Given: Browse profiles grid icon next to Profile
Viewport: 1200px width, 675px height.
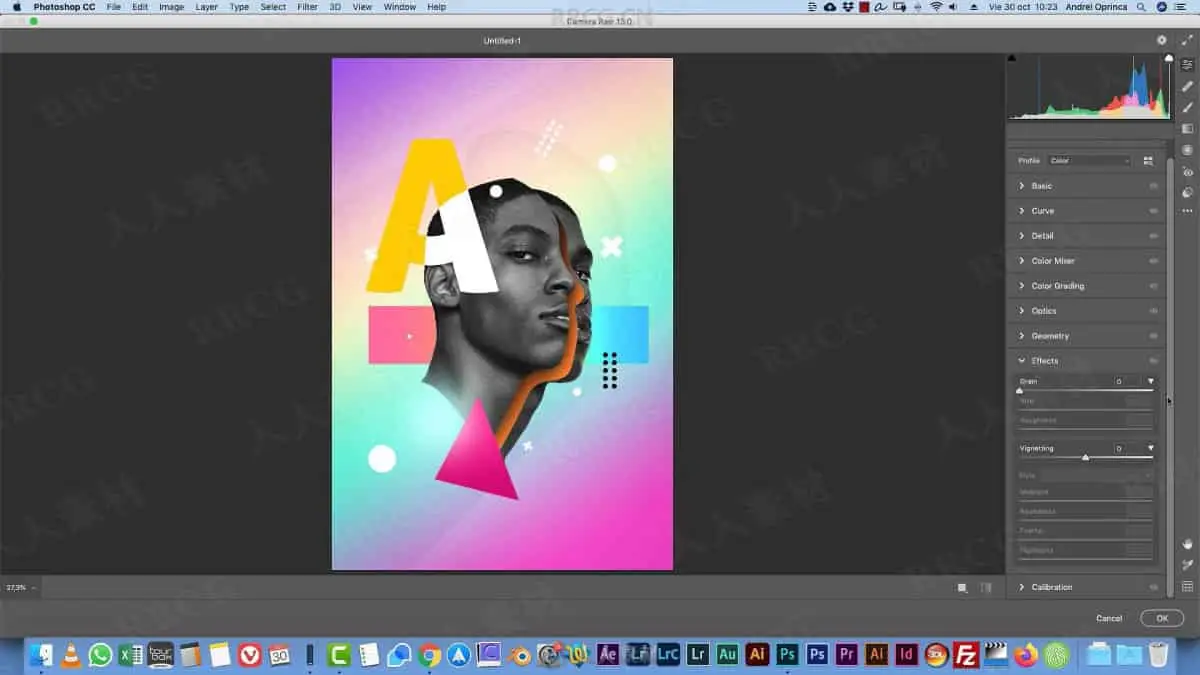Looking at the screenshot, I should [x=1148, y=160].
